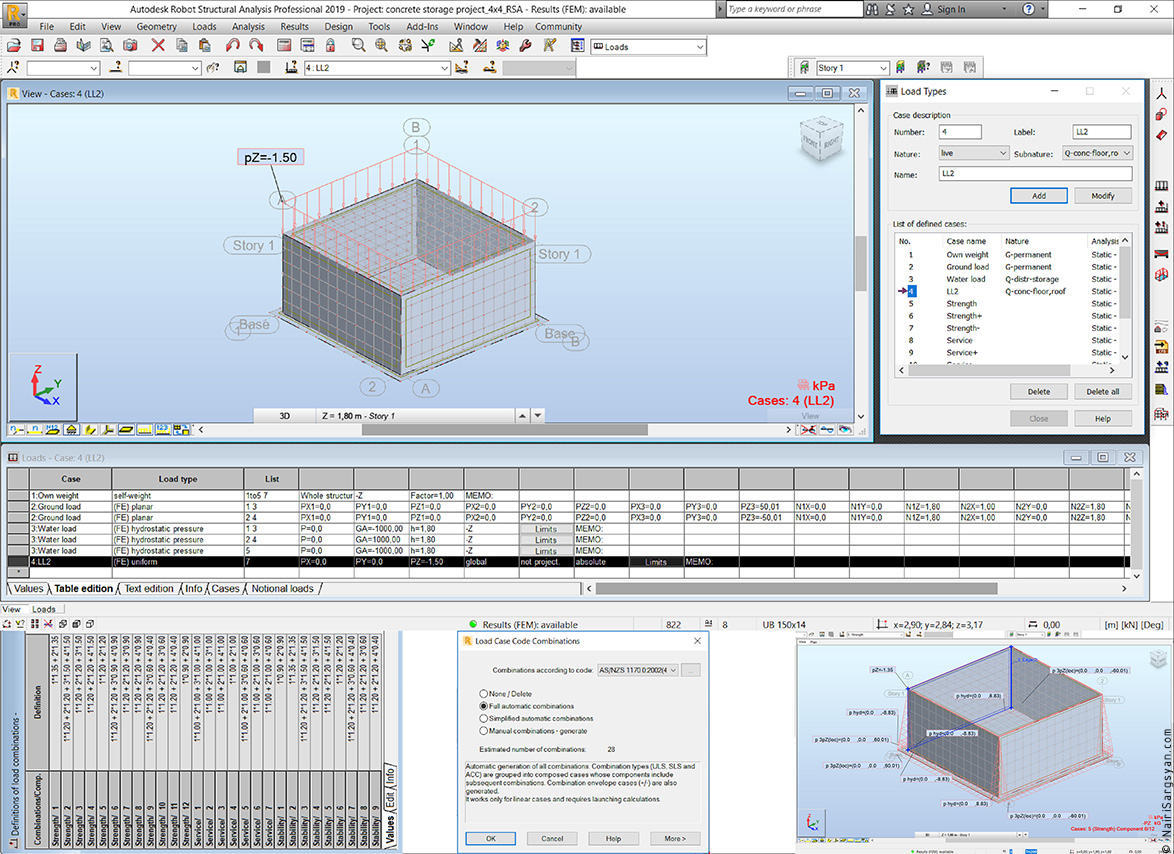Screen dimensions: 1174x854
Task: Open a project with the folder icon
Action: 13,46
